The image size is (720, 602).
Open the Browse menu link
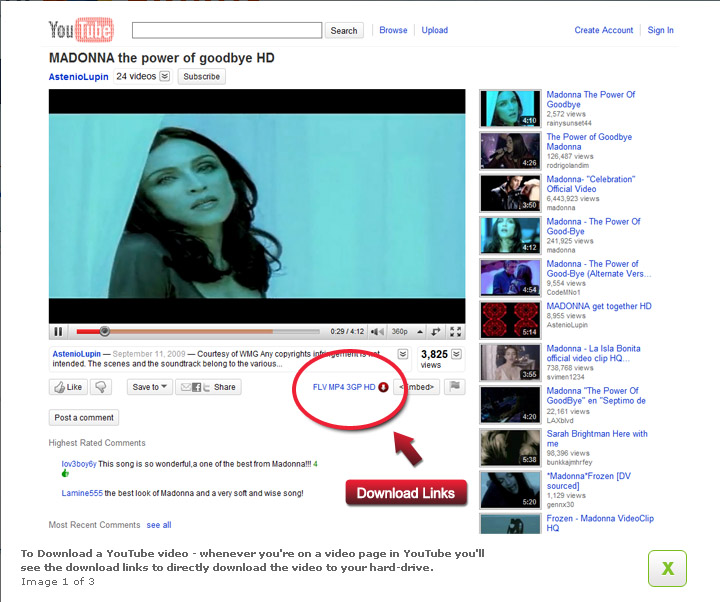393,30
